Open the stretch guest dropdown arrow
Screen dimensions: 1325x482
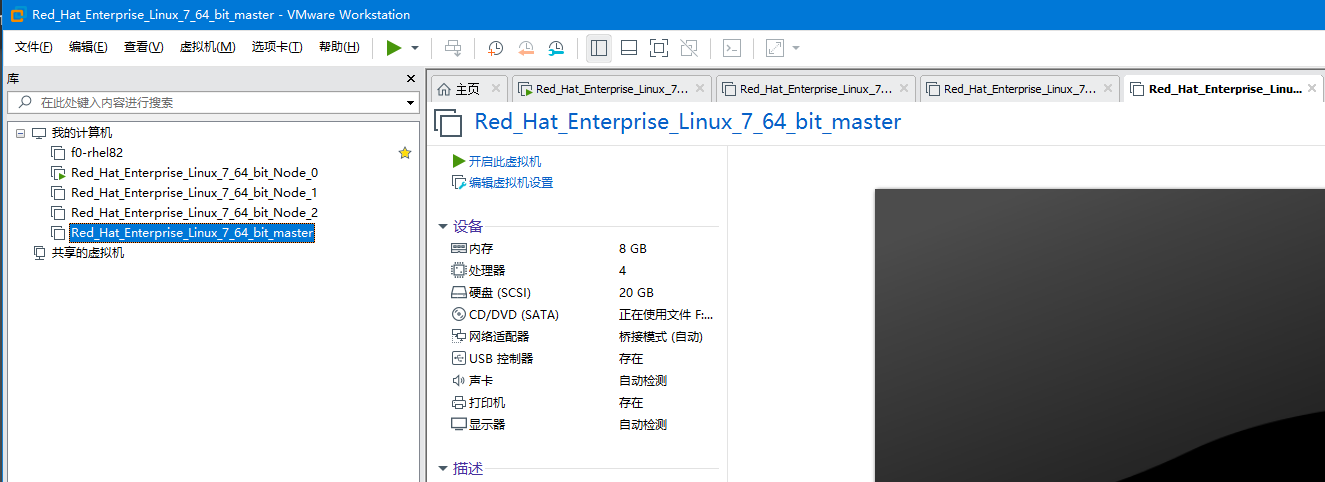click(796, 47)
